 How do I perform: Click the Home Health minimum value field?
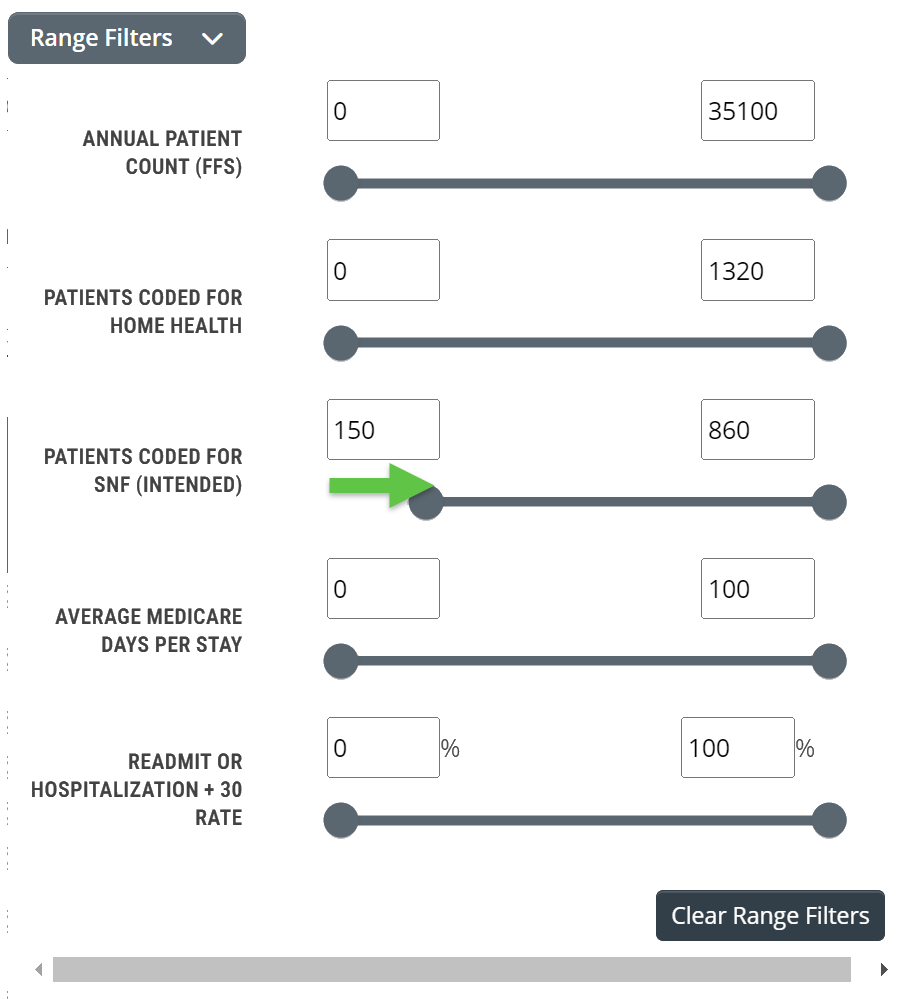[x=384, y=270]
